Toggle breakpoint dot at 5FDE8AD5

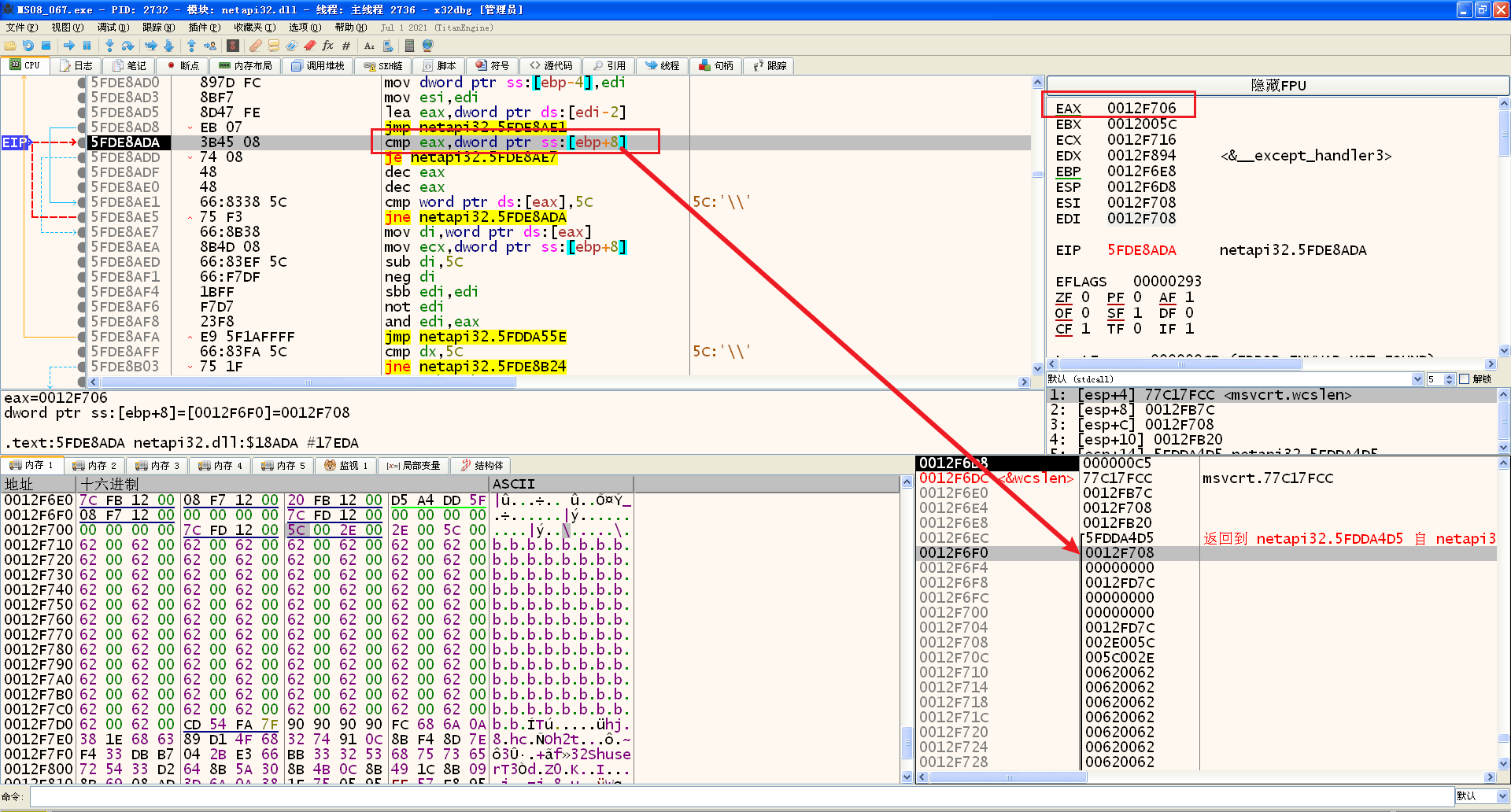82,113
